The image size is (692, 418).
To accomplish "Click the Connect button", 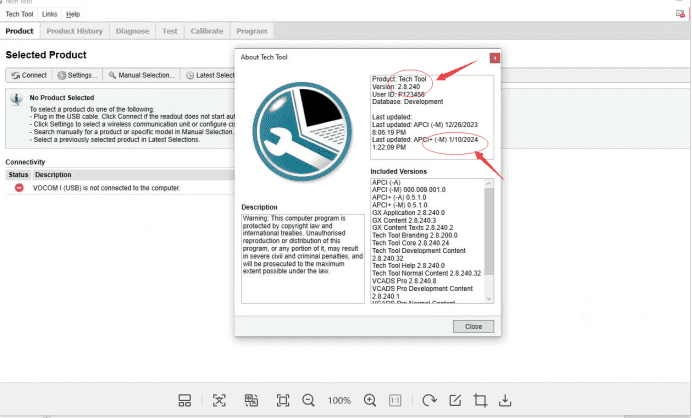I will [x=29, y=75].
